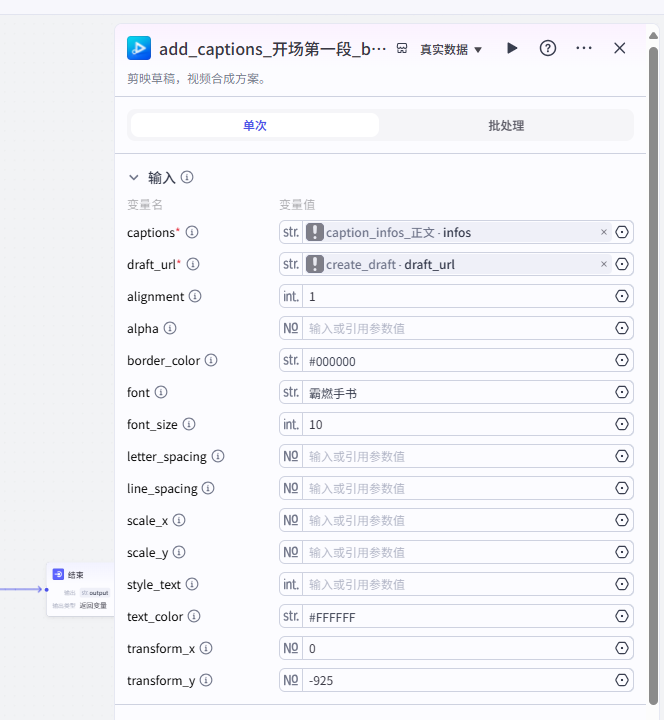Click the font field showing 霸燃手书

[456, 392]
